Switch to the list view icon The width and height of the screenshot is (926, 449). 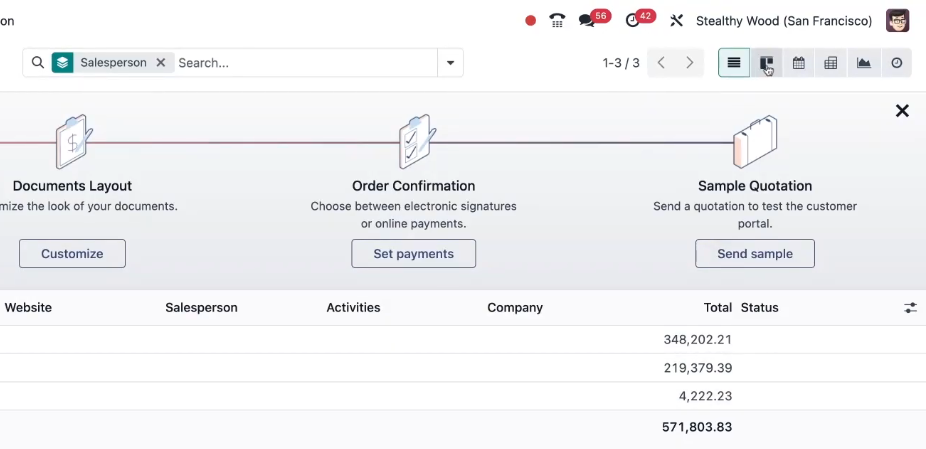coord(733,63)
